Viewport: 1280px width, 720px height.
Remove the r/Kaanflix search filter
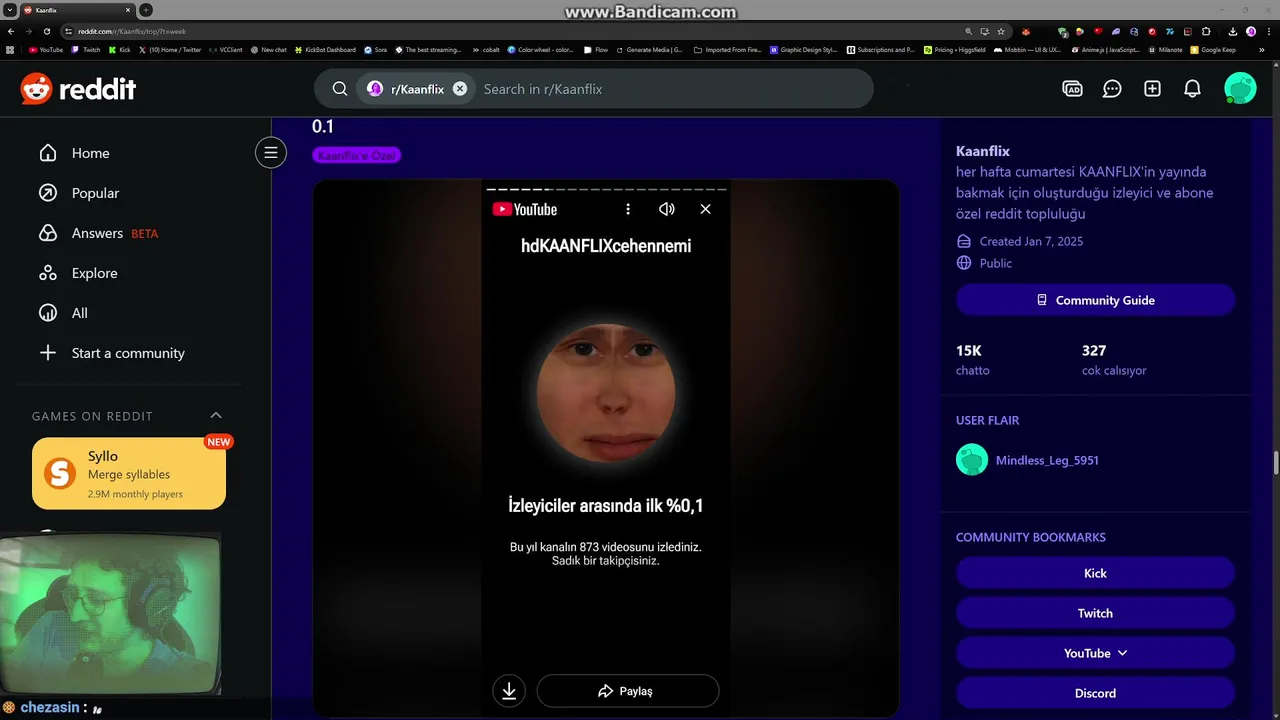(460, 89)
